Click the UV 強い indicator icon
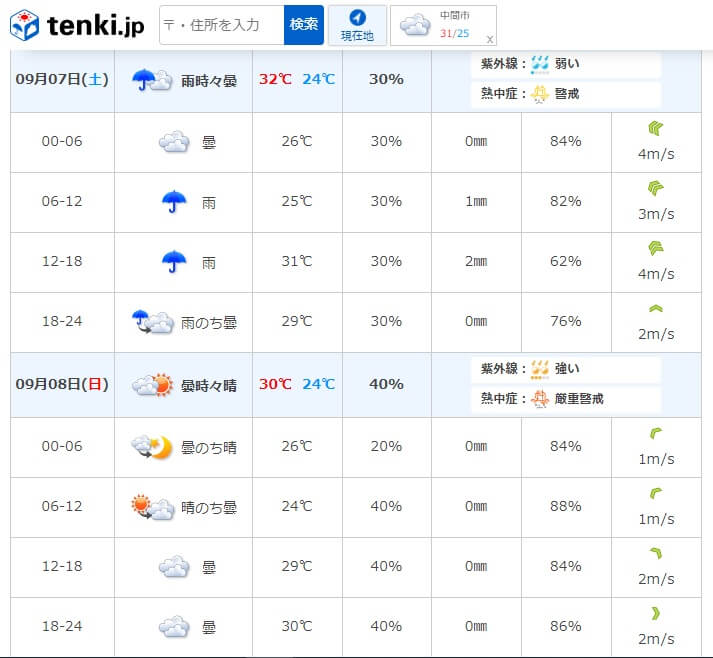The image size is (713, 658). (x=540, y=369)
